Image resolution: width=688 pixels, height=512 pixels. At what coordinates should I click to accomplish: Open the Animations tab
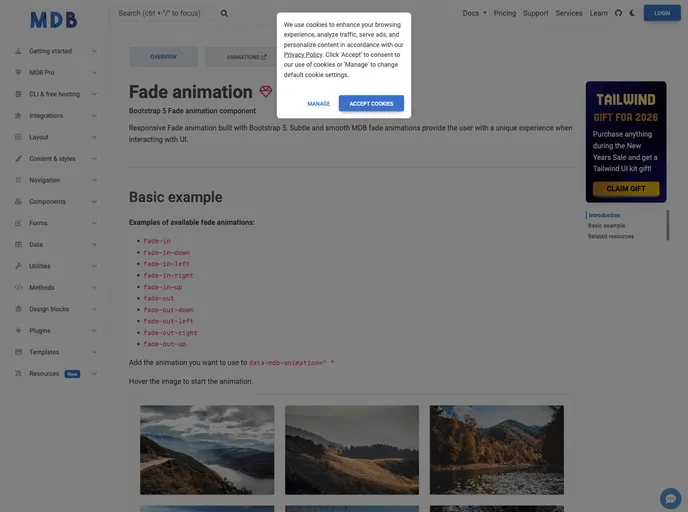pos(246,57)
